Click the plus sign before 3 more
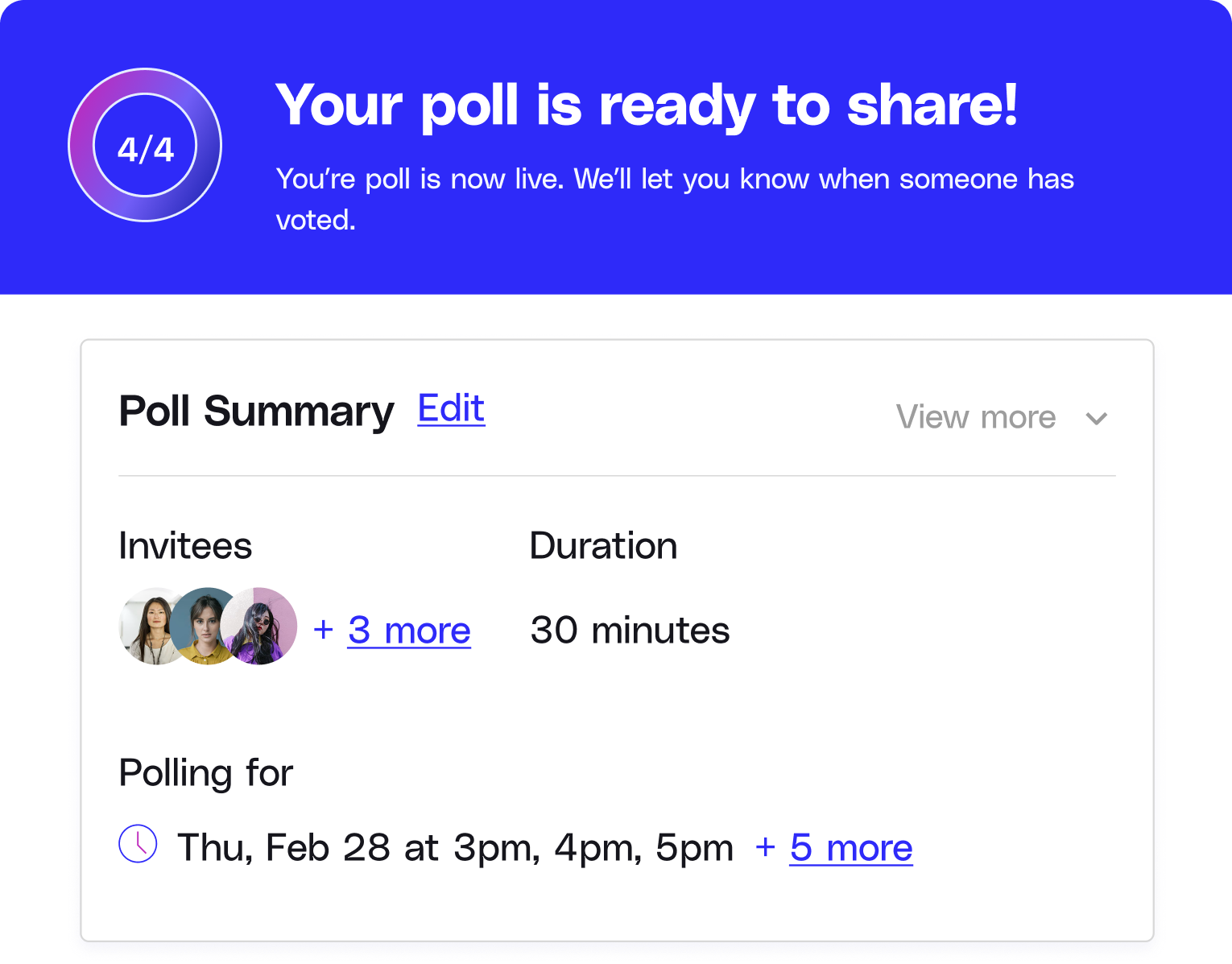 coord(323,629)
